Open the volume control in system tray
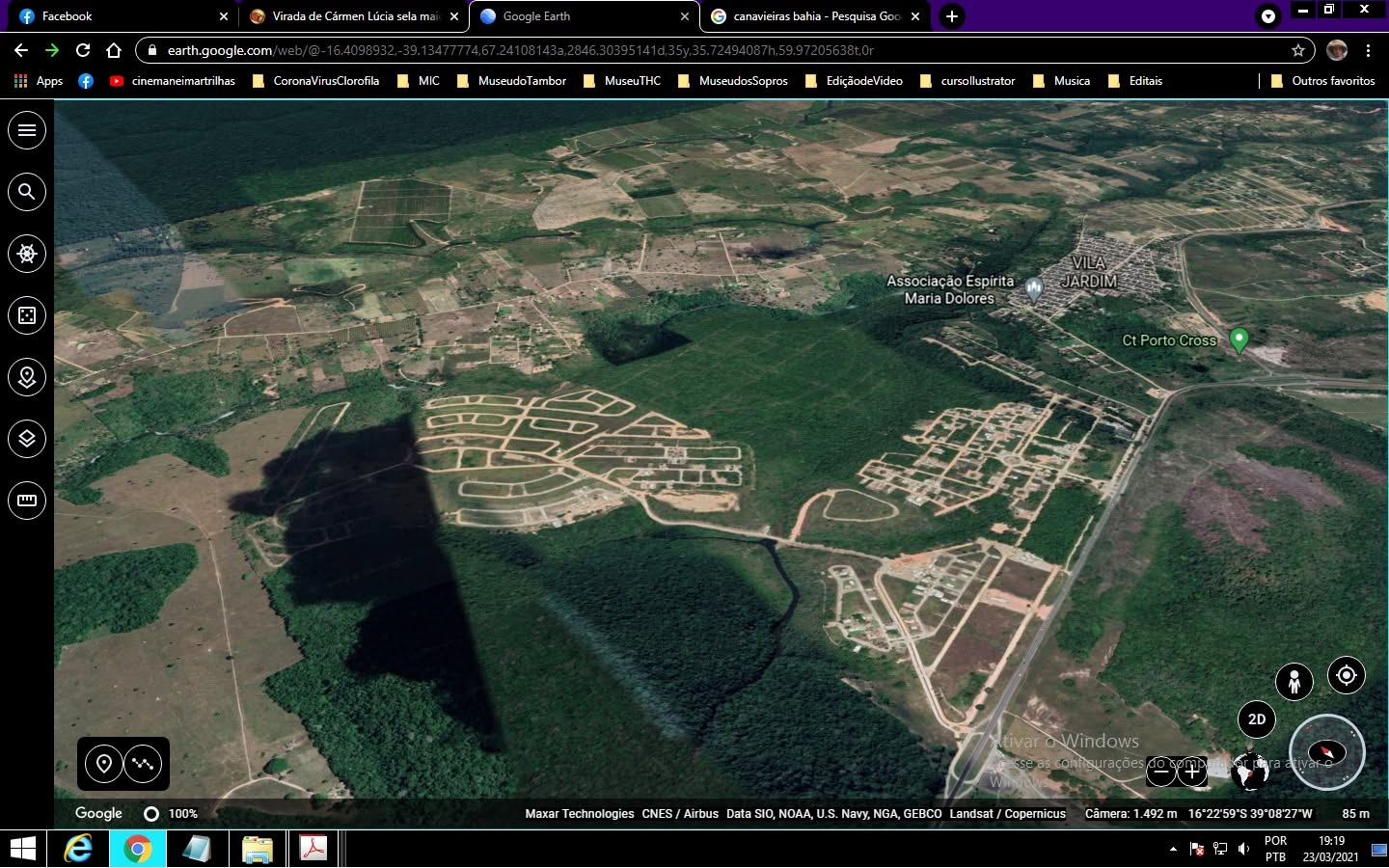This screenshot has width=1389, height=868. [x=1244, y=849]
